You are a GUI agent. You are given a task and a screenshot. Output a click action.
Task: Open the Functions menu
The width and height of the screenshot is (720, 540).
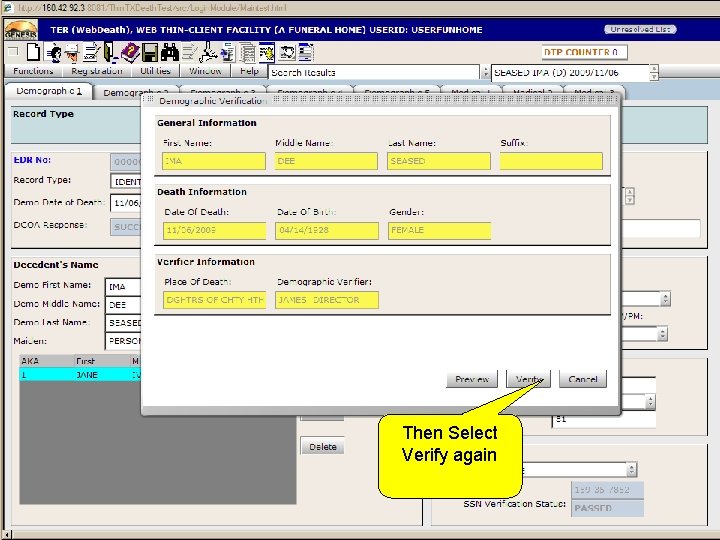[33, 71]
